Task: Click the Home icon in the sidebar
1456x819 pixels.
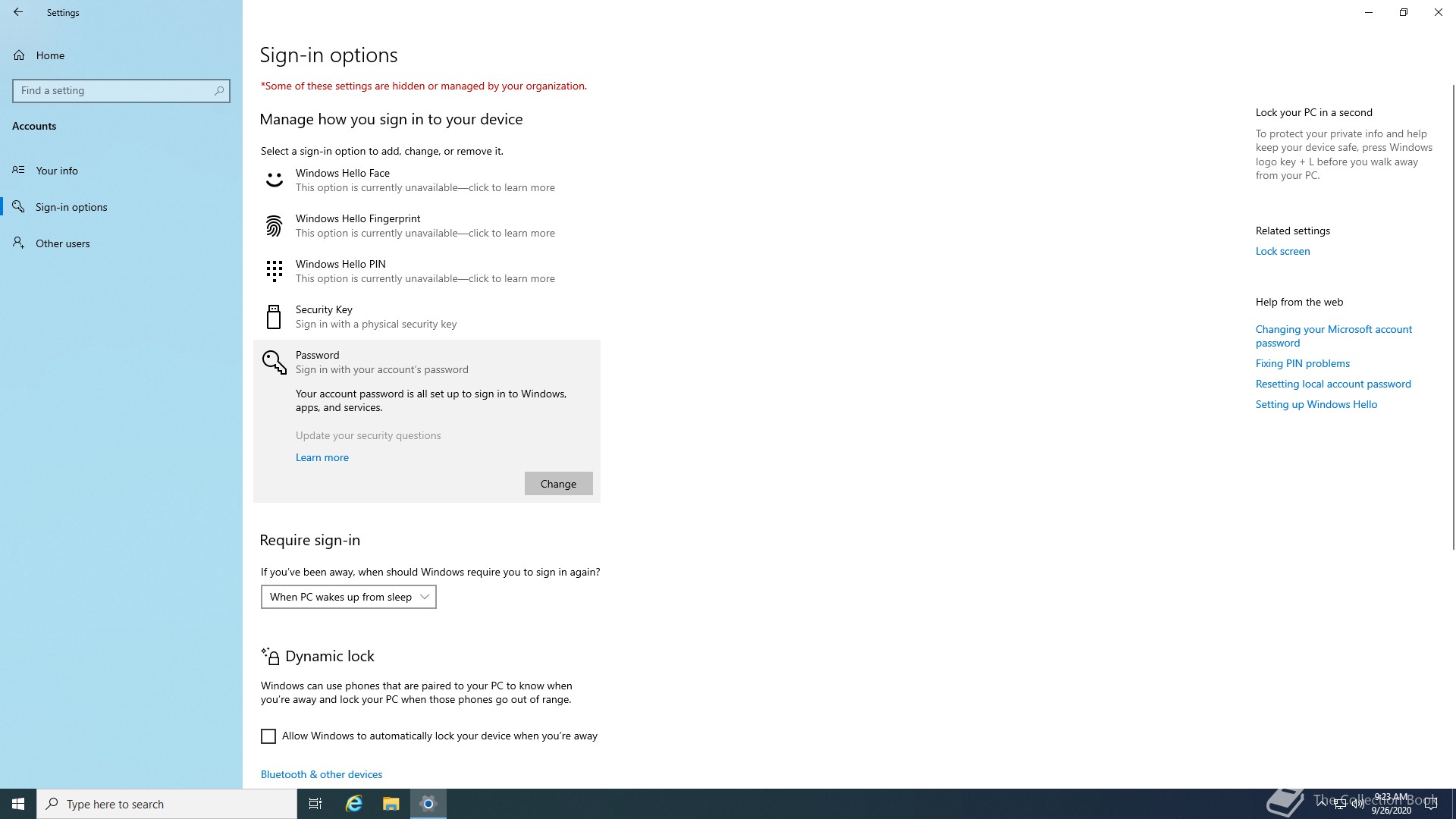Action: point(19,55)
